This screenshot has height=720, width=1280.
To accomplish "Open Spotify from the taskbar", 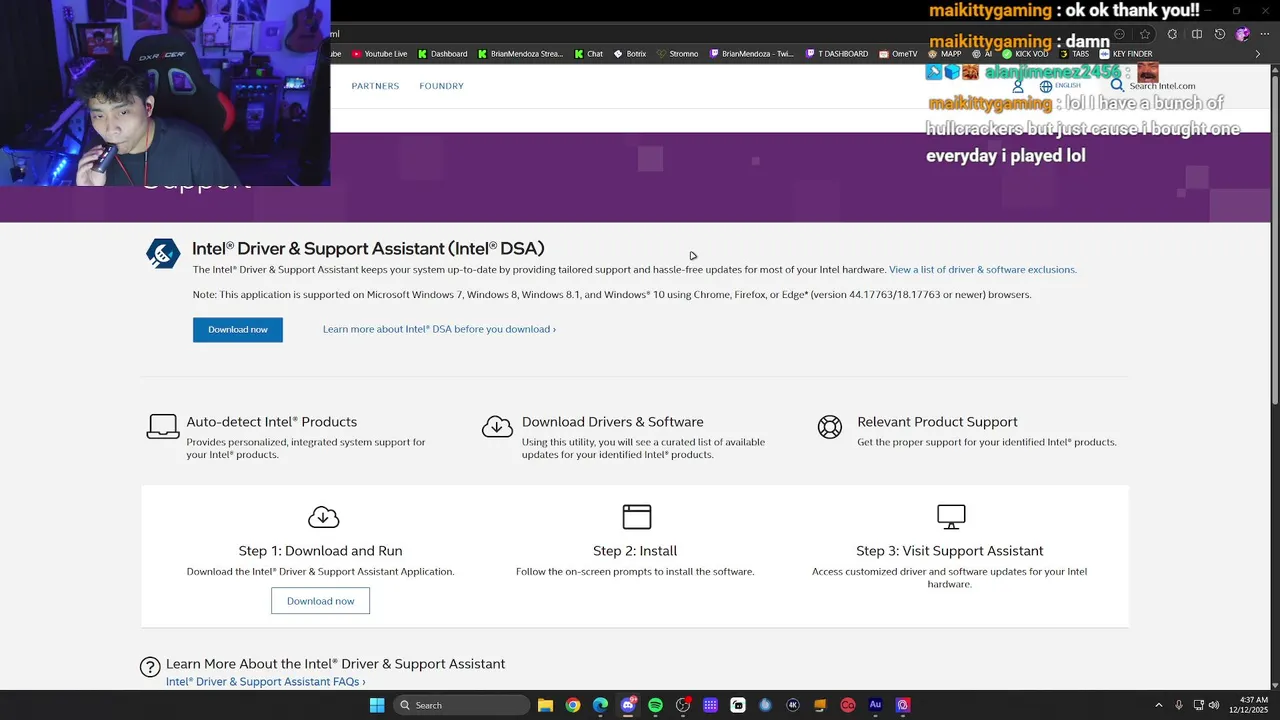I will point(655,705).
